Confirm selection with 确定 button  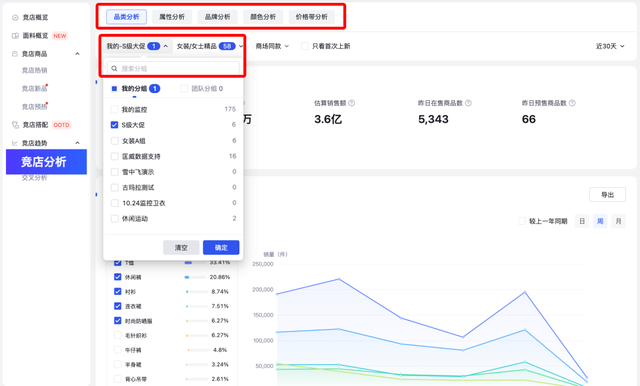coord(221,248)
